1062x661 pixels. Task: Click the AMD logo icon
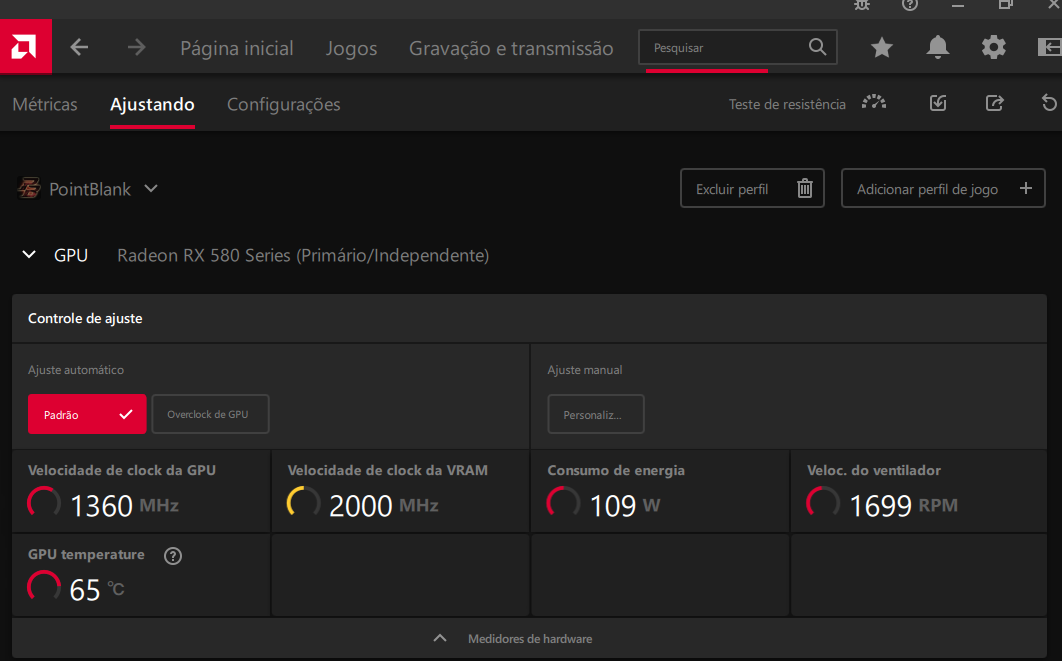coord(25,47)
